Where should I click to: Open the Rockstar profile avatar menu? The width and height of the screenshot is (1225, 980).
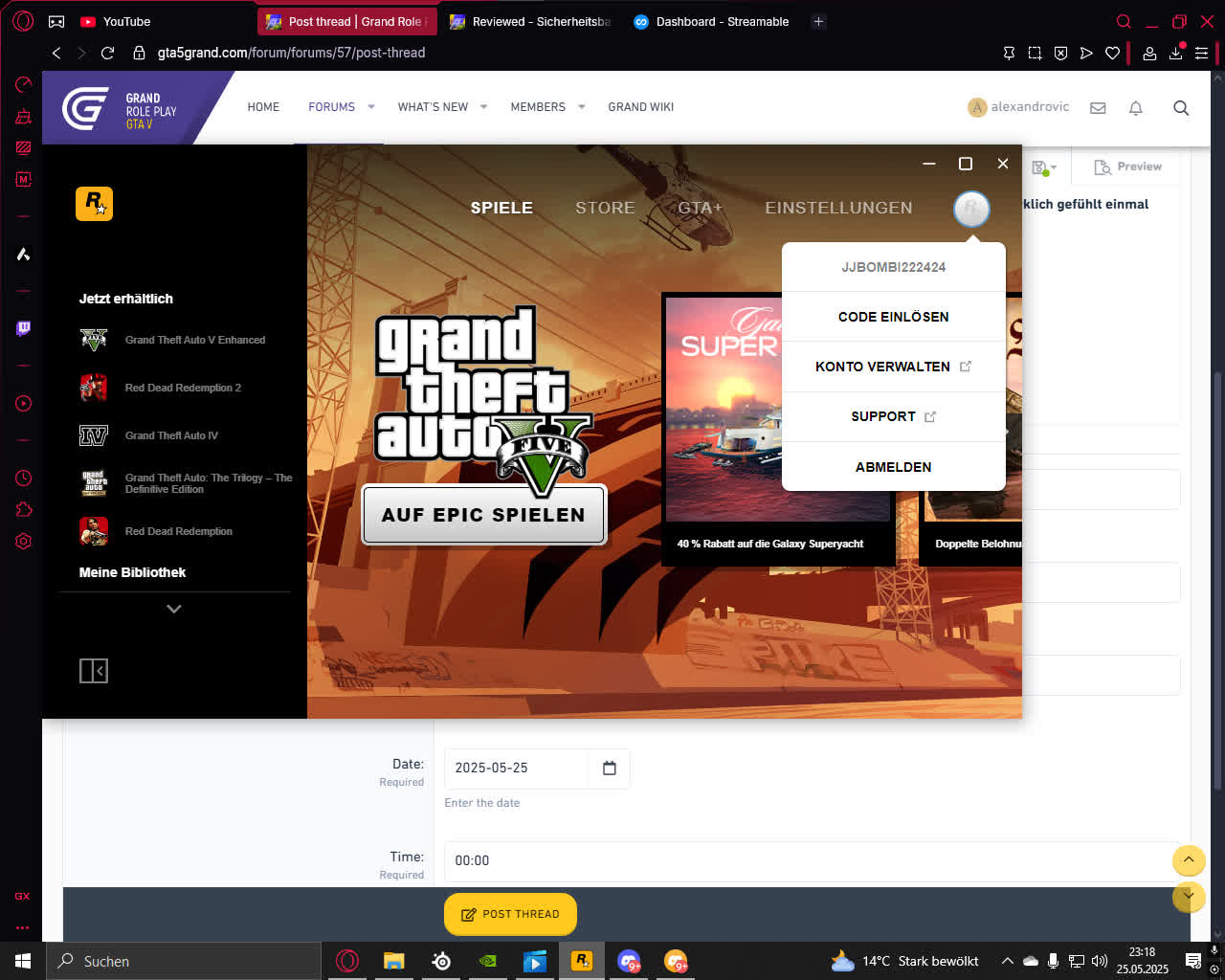(x=971, y=208)
